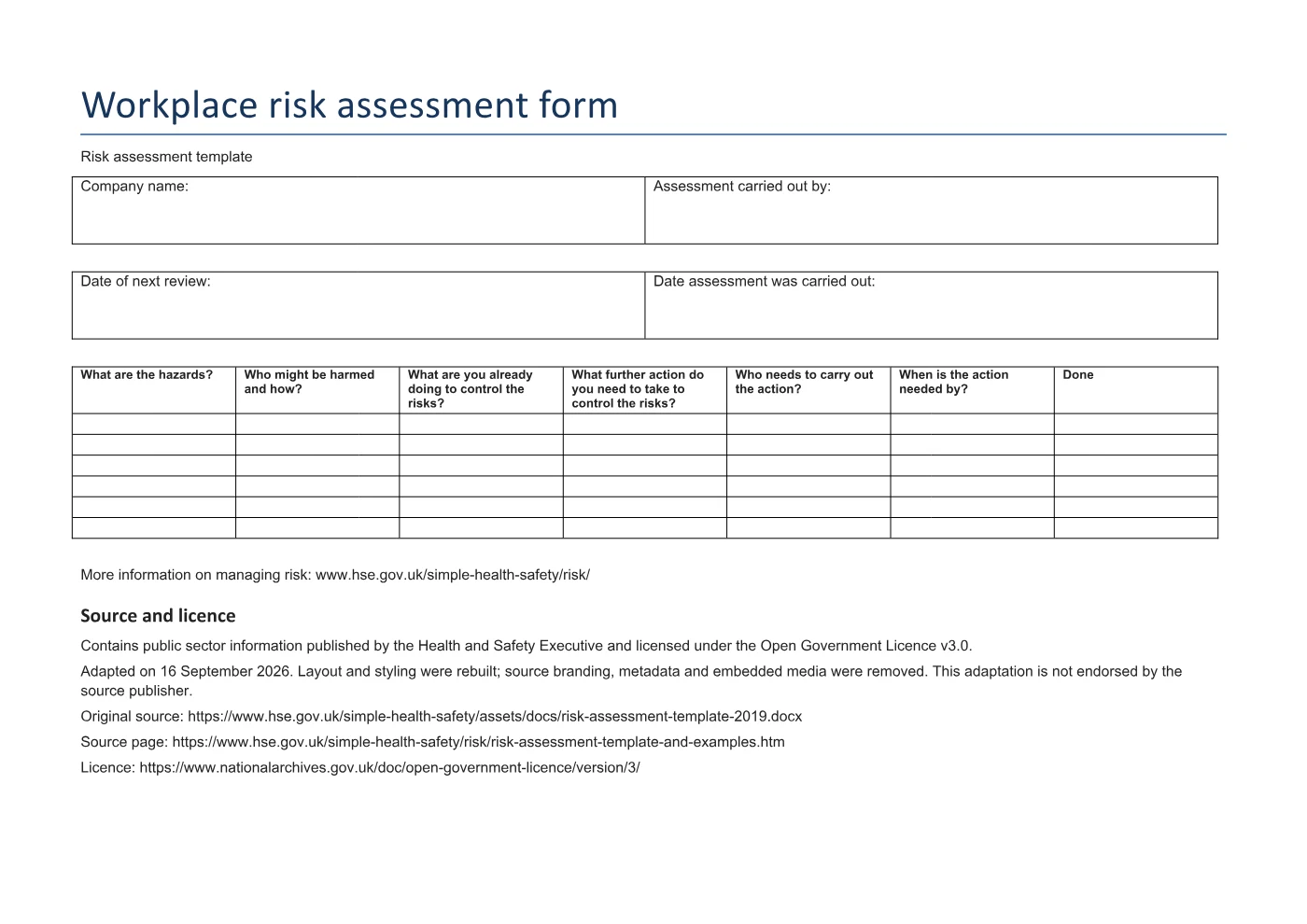Click 'What are you already doing' column header
The image size is (1307, 924).
tap(481, 389)
